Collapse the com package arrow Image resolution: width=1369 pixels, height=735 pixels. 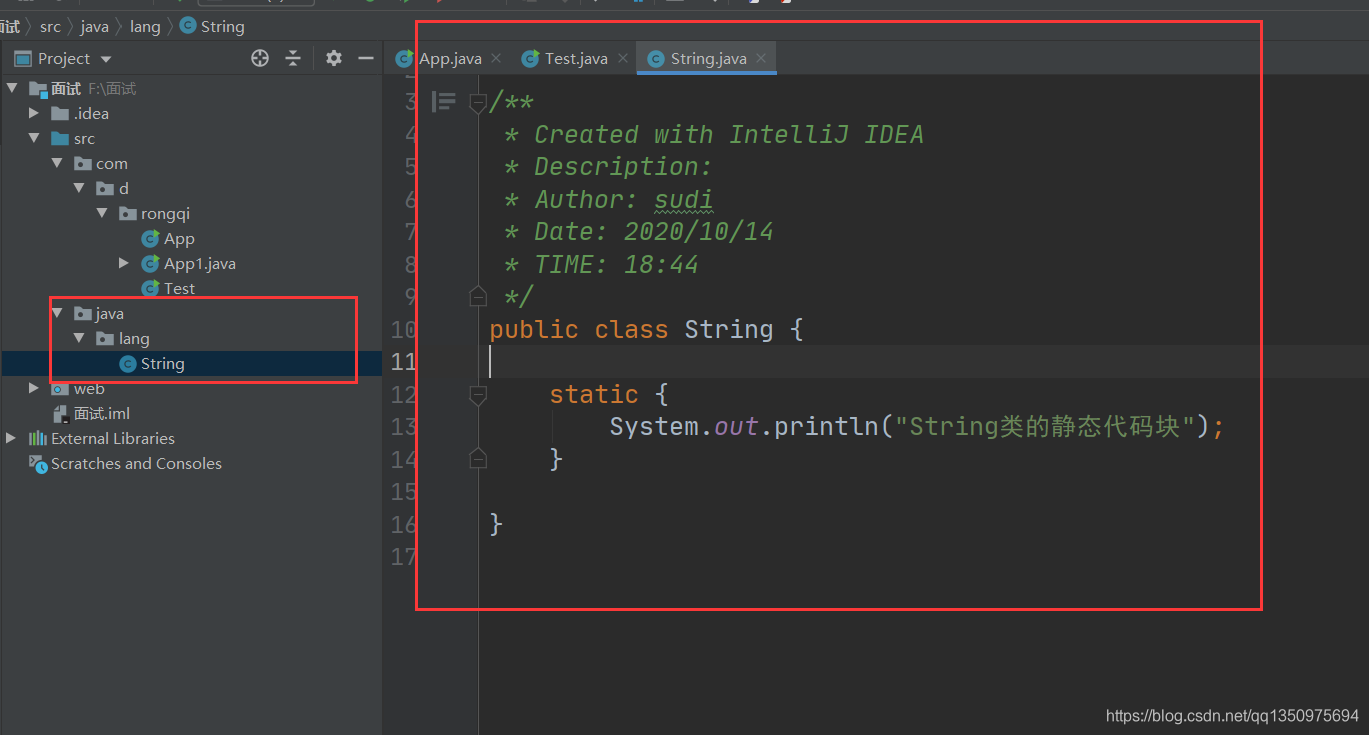[x=57, y=163]
